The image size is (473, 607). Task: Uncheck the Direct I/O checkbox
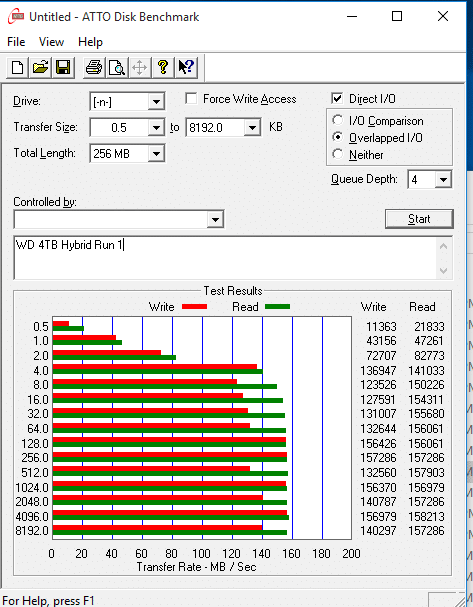pyautogui.click(x=337, y=98)
